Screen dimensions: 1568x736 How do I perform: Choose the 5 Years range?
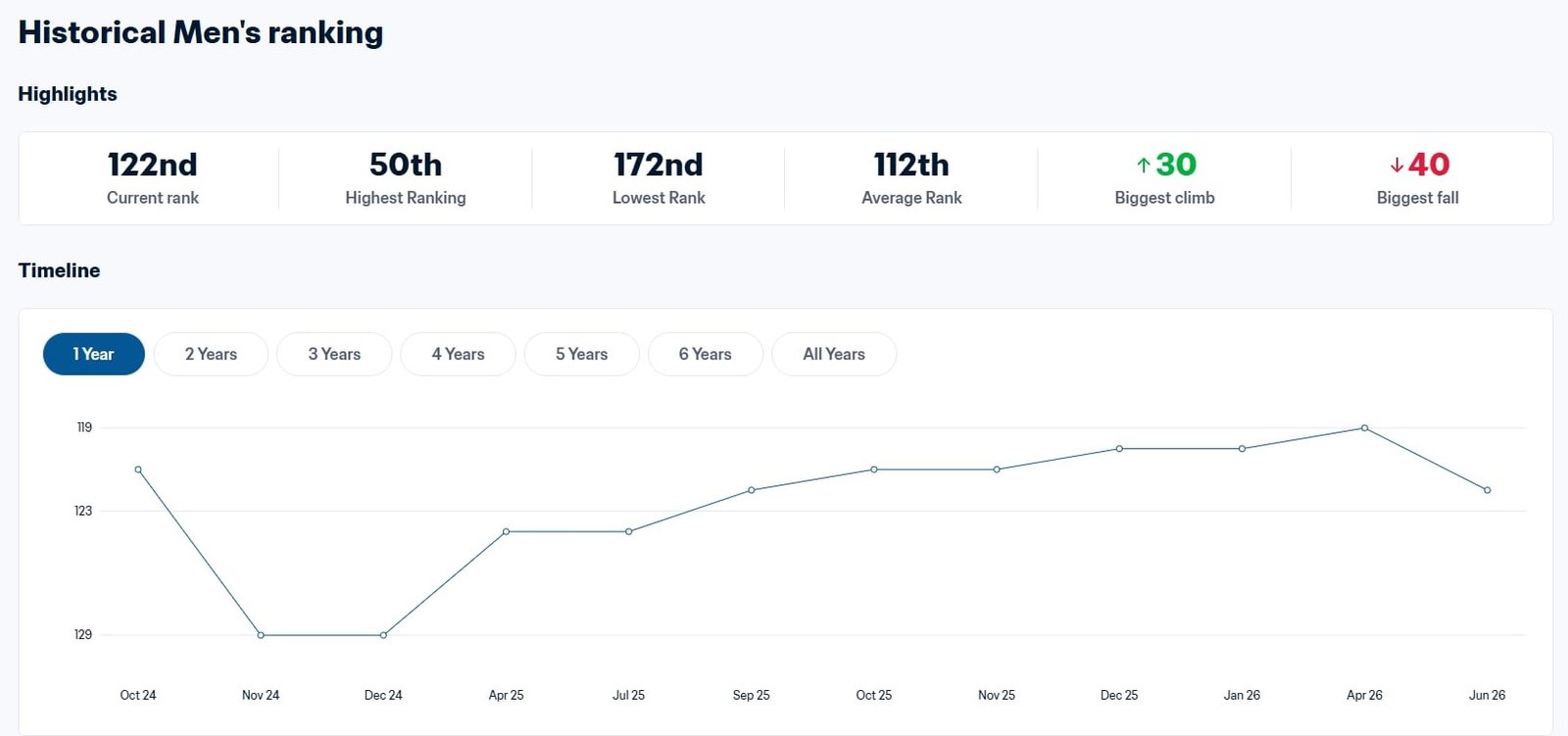click(x=581, y=354)
